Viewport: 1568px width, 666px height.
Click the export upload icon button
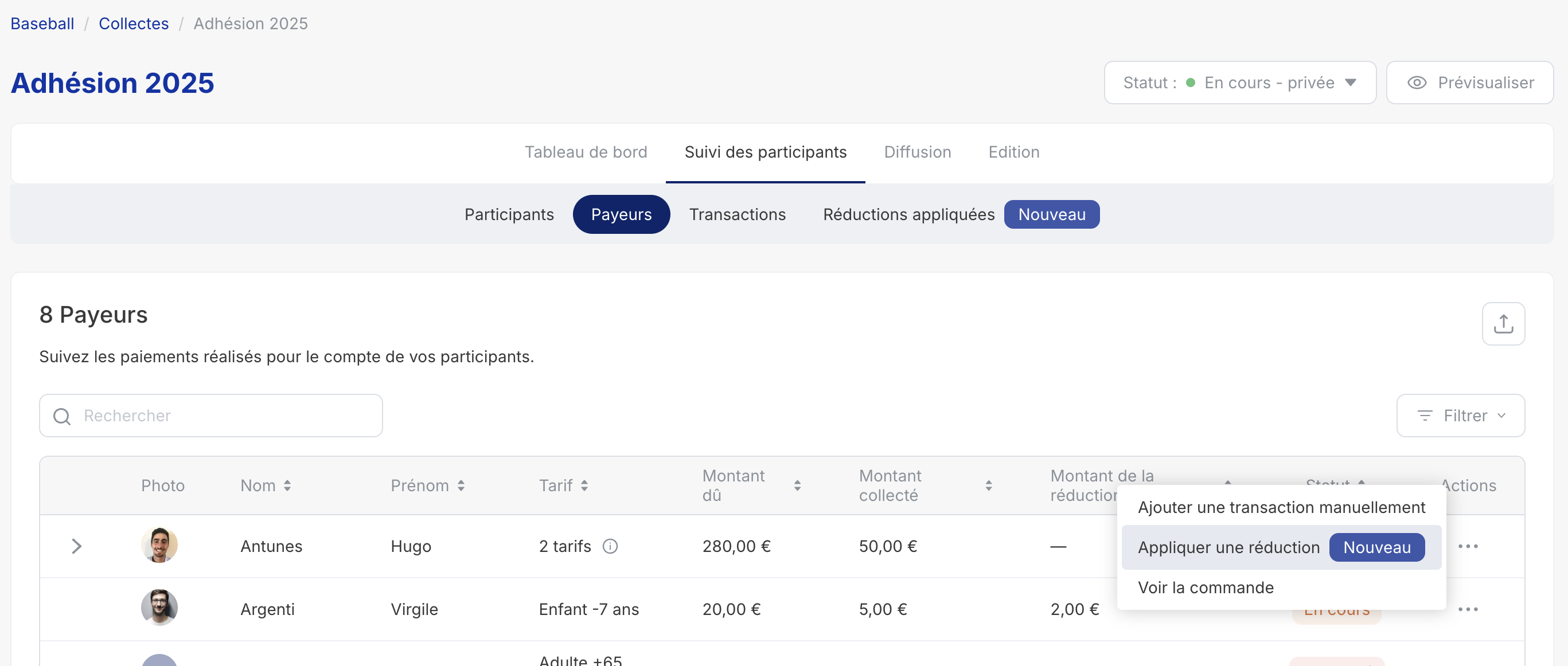coord(1502,324)
